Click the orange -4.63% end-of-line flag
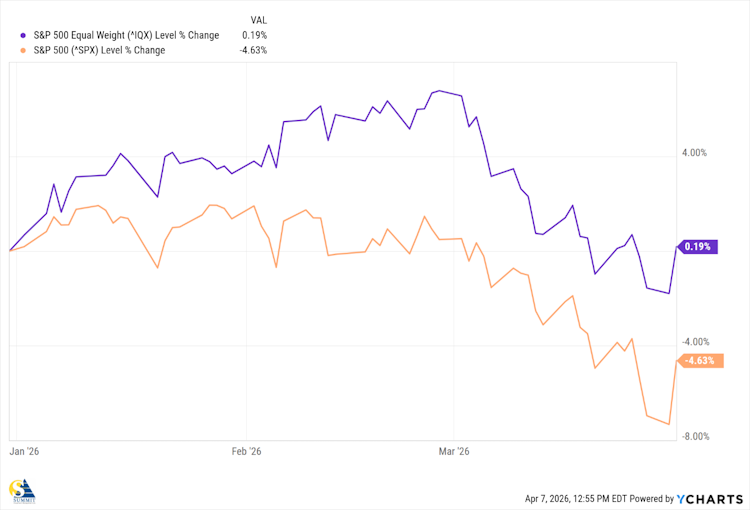 (x=700, y=360)
